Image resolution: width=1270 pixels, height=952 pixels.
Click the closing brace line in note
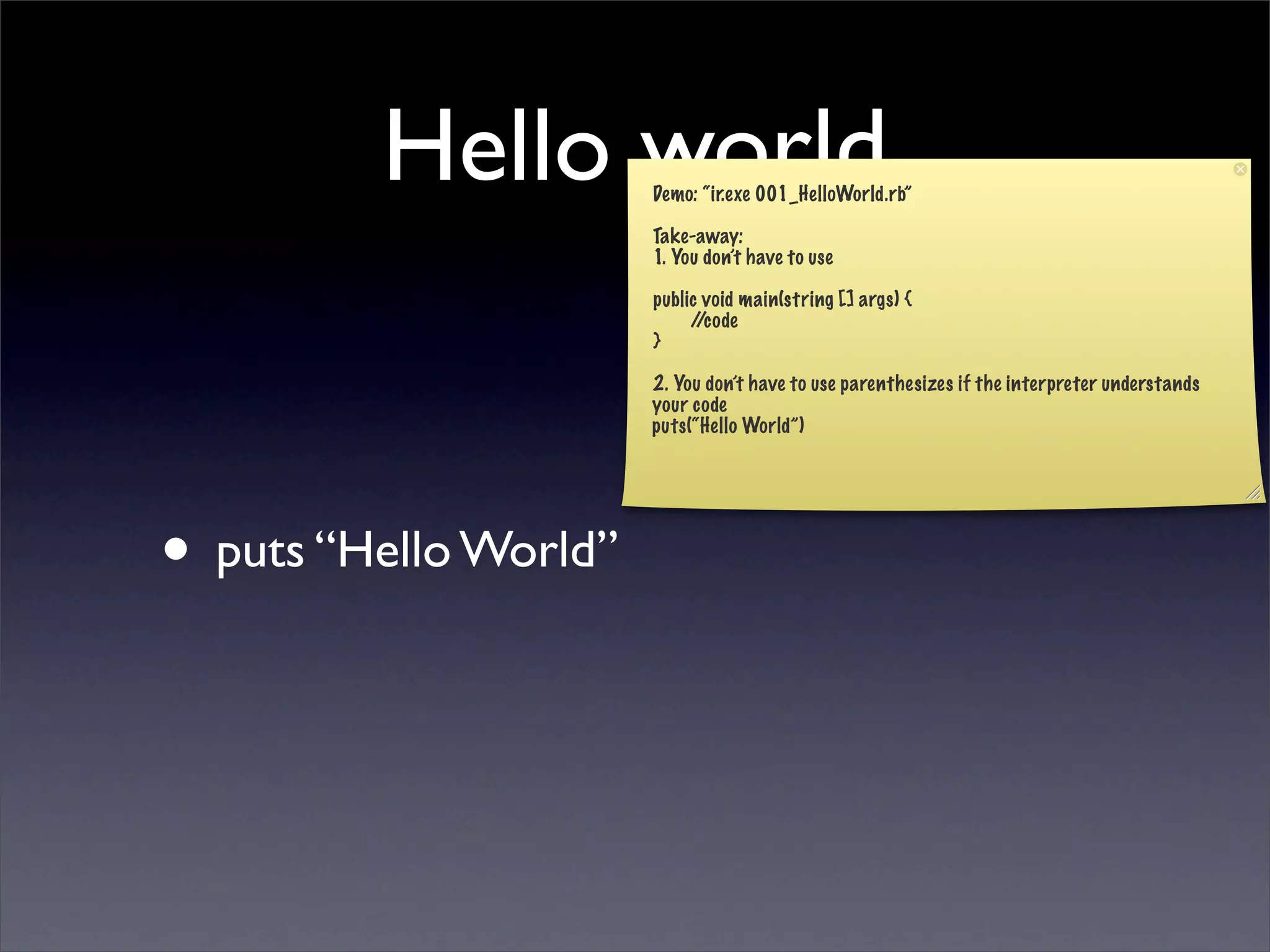point(657,340)
